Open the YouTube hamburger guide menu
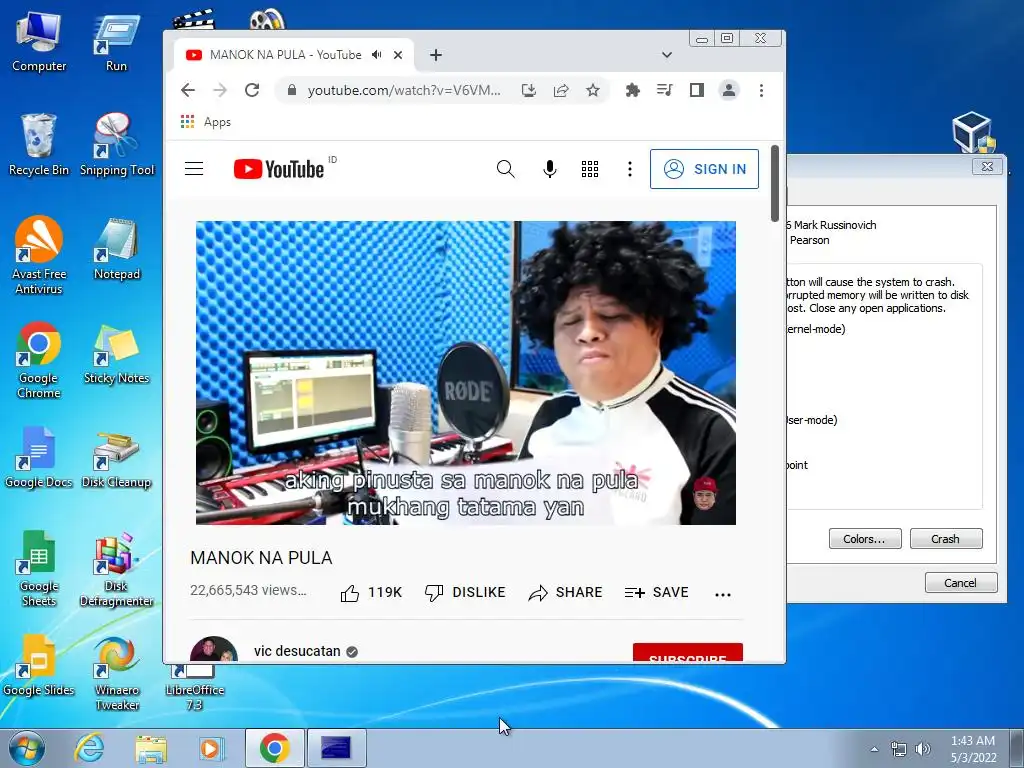This screenshot has width=1024, height=768. coord(194,169)
